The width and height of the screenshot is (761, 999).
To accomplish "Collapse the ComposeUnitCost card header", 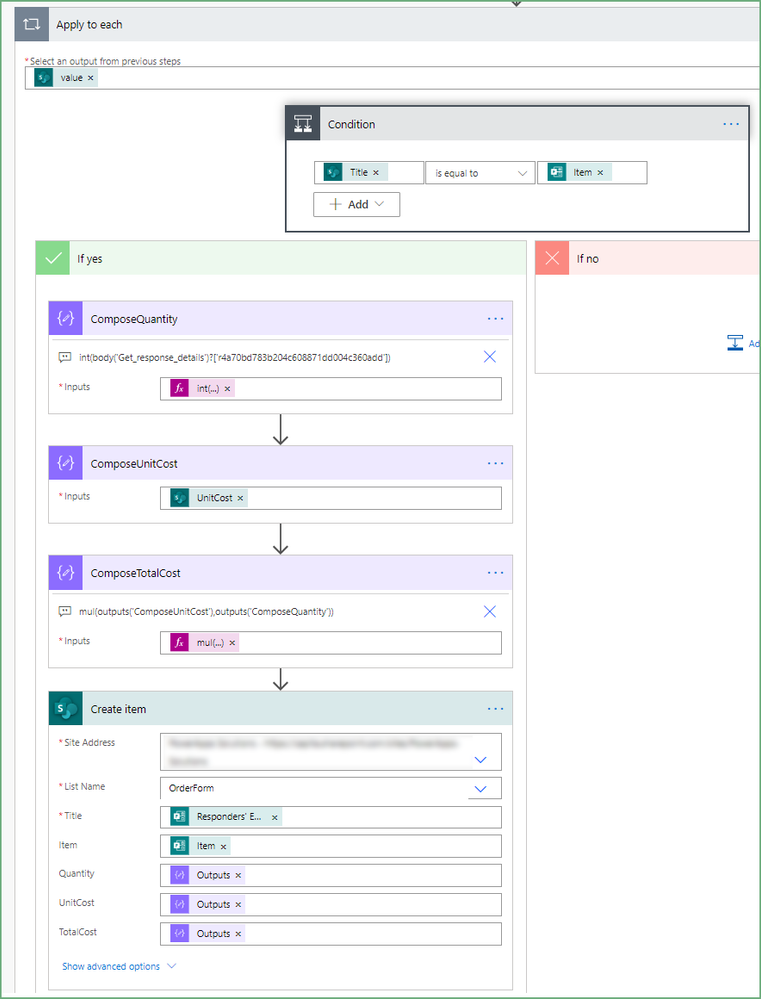I will tap(280, 463).
